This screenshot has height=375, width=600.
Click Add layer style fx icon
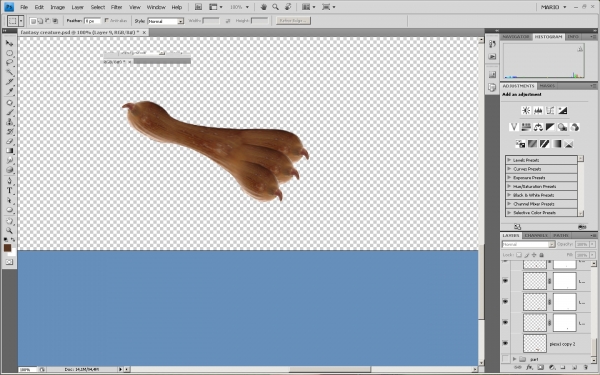pyautogui.click(x=529, y=368)
